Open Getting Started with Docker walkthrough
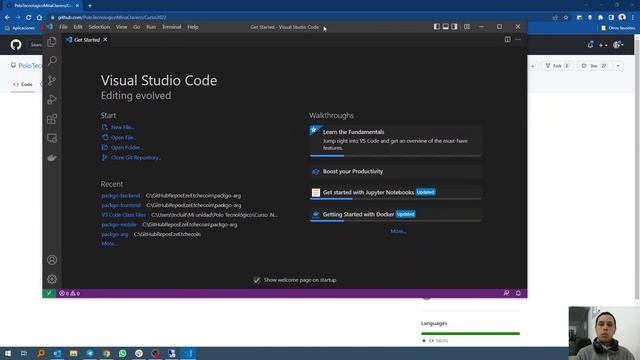 click(x=396, y=214)
